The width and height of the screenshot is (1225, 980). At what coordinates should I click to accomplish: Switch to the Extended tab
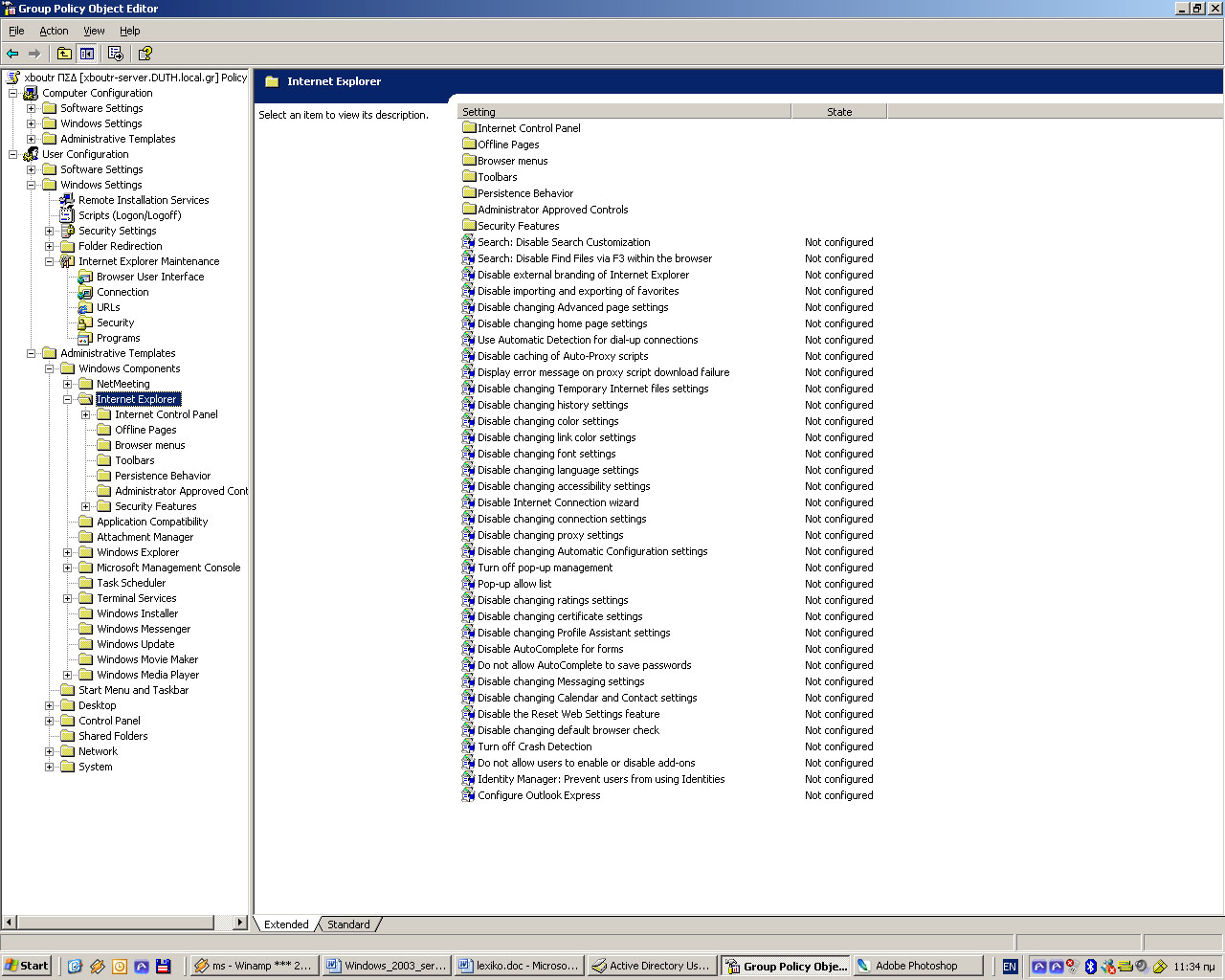pyautogui.click(x=286, y=924)
